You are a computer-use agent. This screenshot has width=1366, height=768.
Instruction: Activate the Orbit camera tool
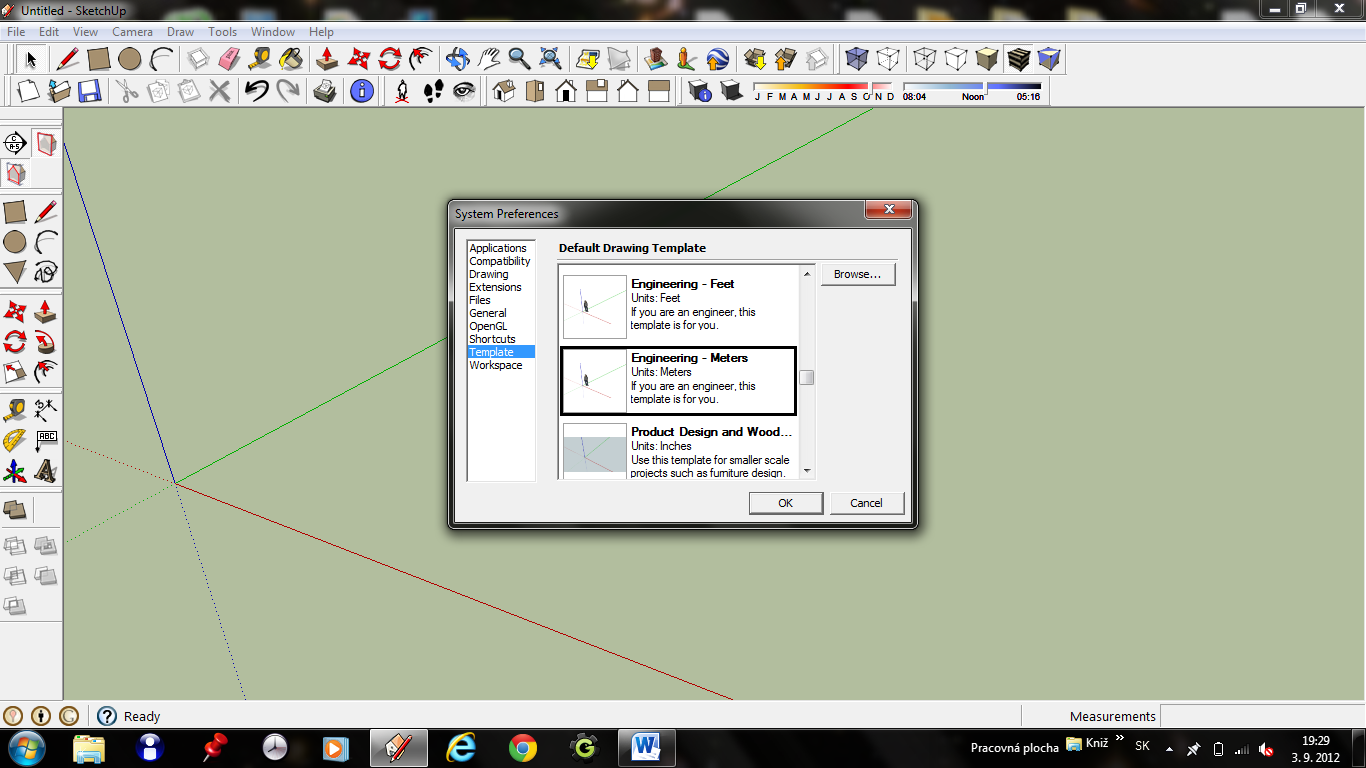[458, 59]
